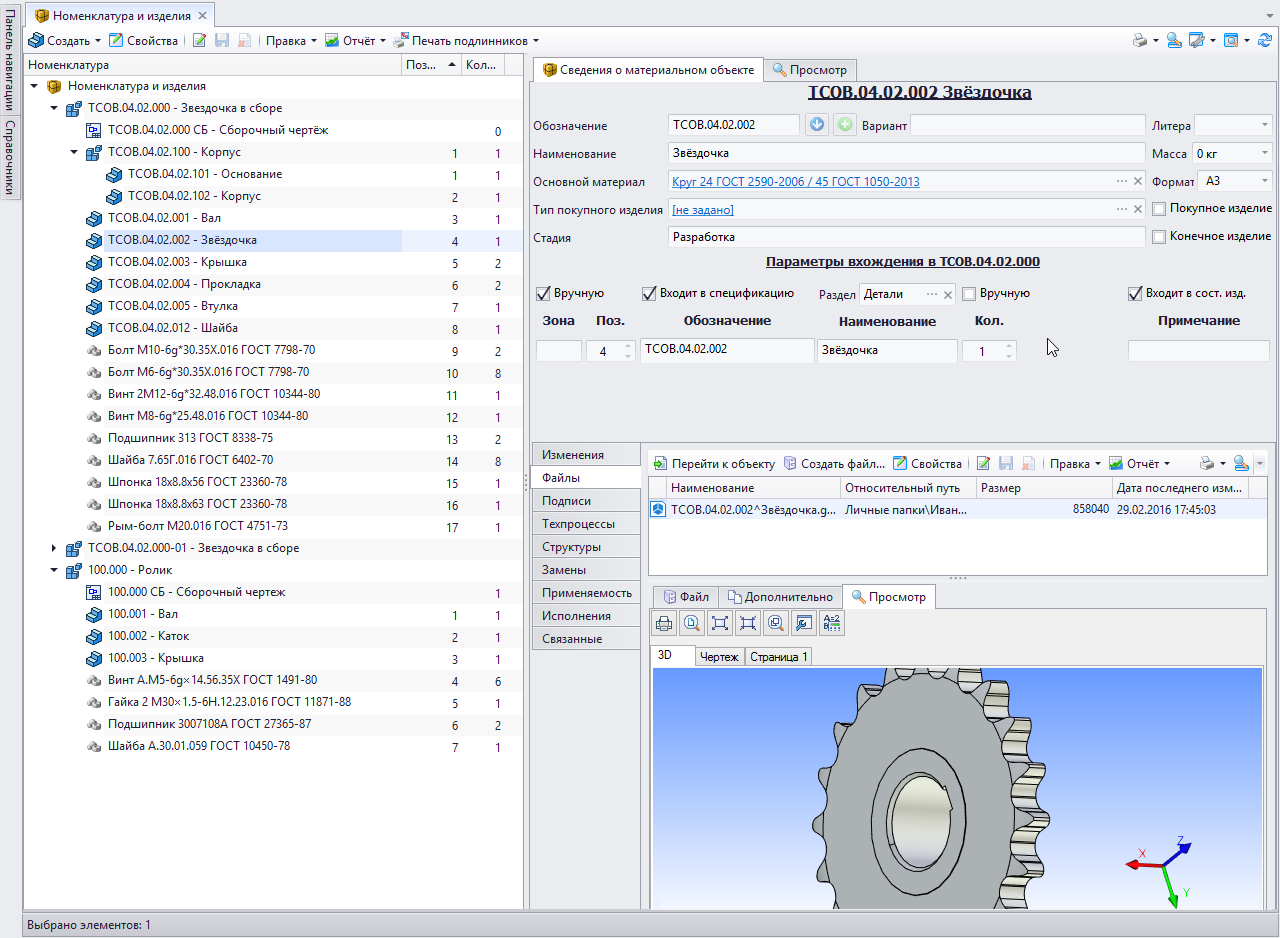The width and height of the screenshot is (1280, 938).
Task: Collapse the 100.000 - Ролик tree node
Action: click(55, 570)
